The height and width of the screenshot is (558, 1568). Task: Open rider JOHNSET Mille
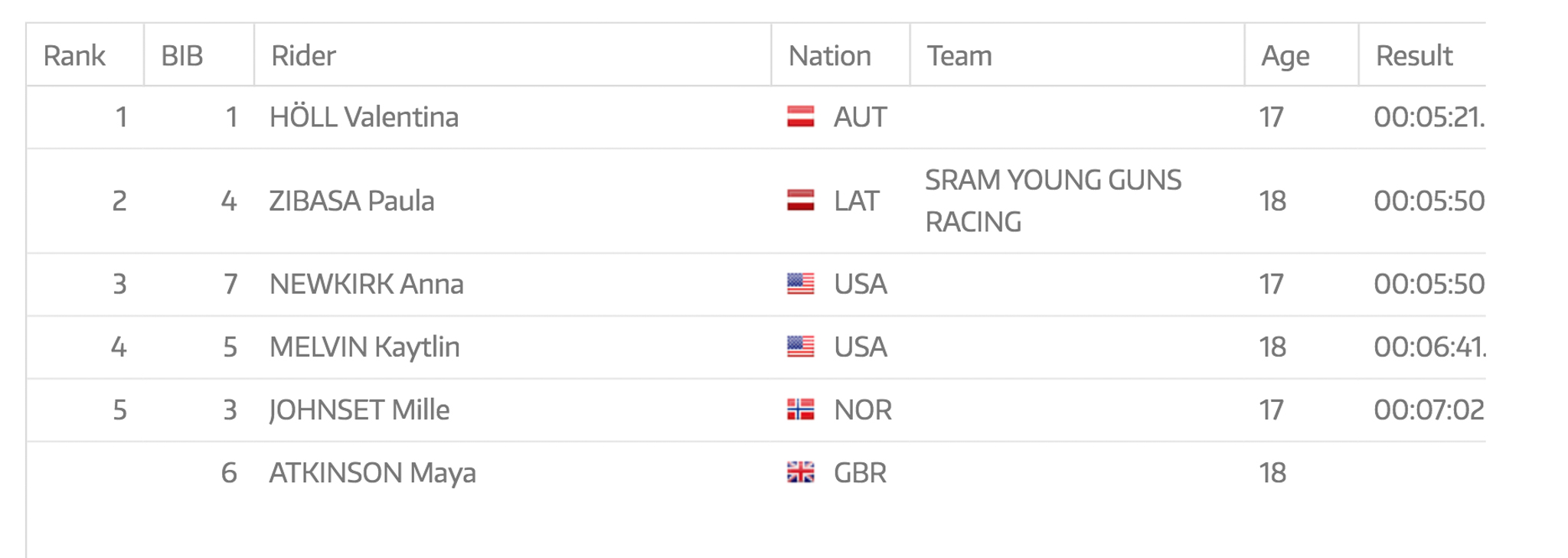pyautogui.click(x=359, y=410)
